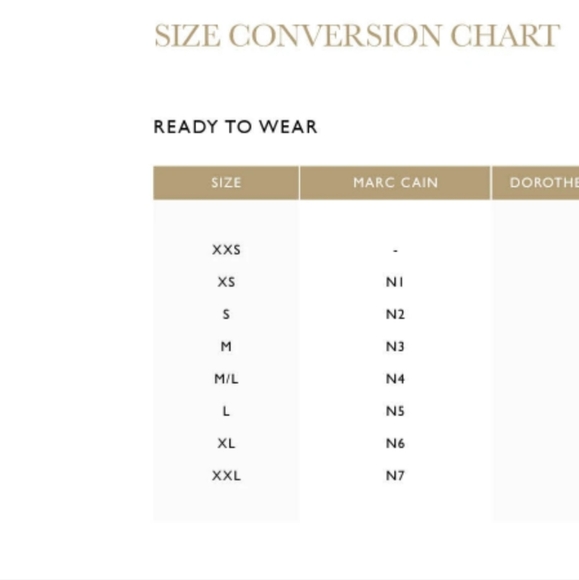The image size is (579, 580).
Task: Select the N4 Marc Cain value
Action: [x=395, y=379]
